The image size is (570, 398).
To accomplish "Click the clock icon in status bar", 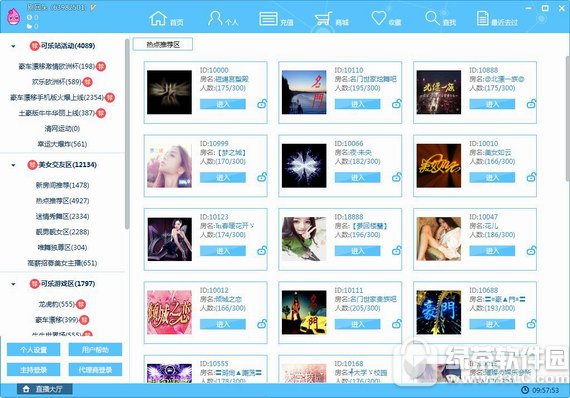I will tap(525, 390).
